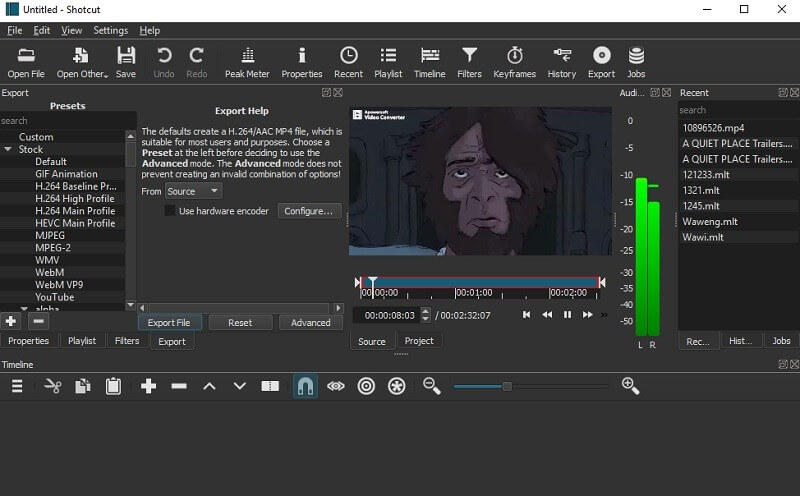Collapse the Stock presets tree
800x496 pixels.
[x=10, y=150]
